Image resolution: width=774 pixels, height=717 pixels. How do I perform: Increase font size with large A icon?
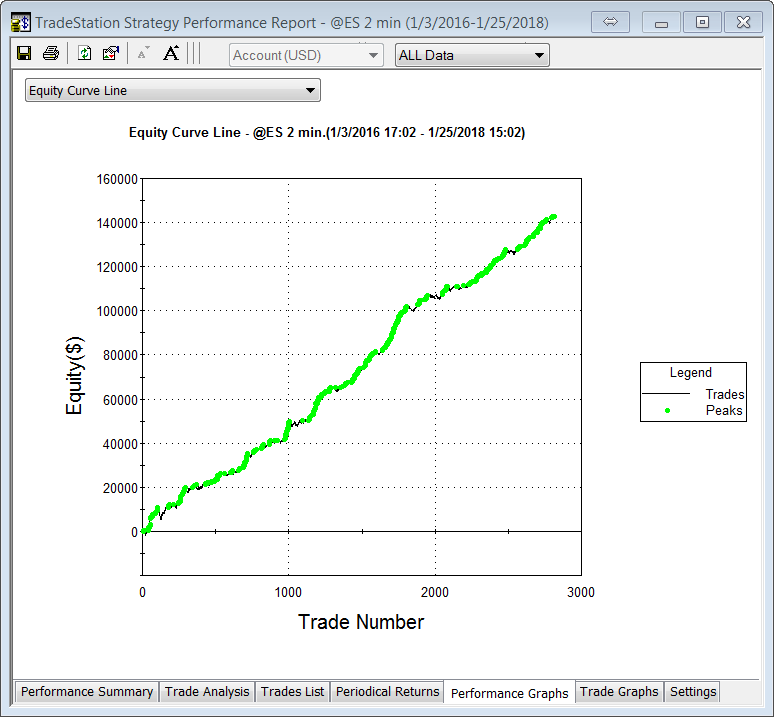tap(171, 54)
